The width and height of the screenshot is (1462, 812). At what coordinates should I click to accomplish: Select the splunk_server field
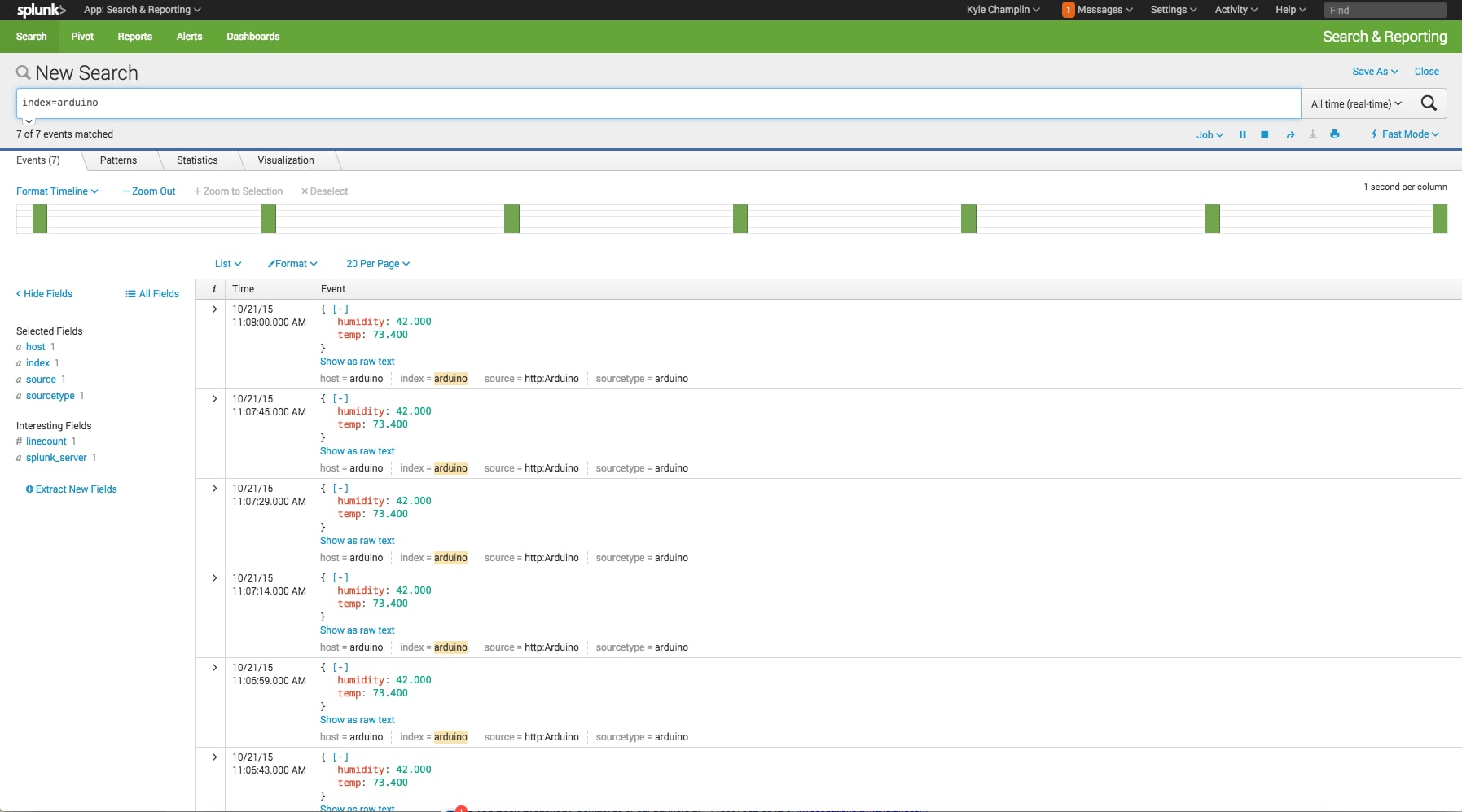click(56, 458)
